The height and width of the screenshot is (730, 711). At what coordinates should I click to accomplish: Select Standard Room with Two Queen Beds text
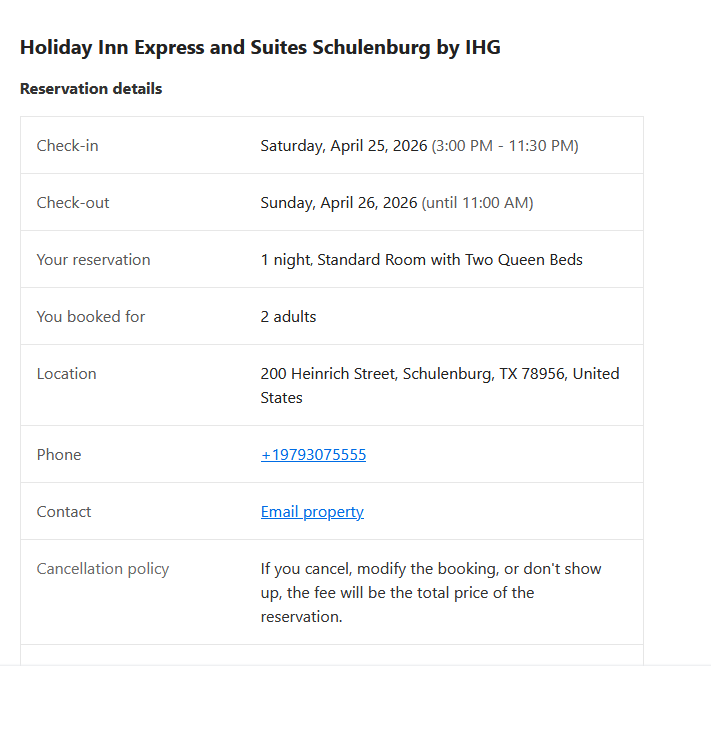450,260
